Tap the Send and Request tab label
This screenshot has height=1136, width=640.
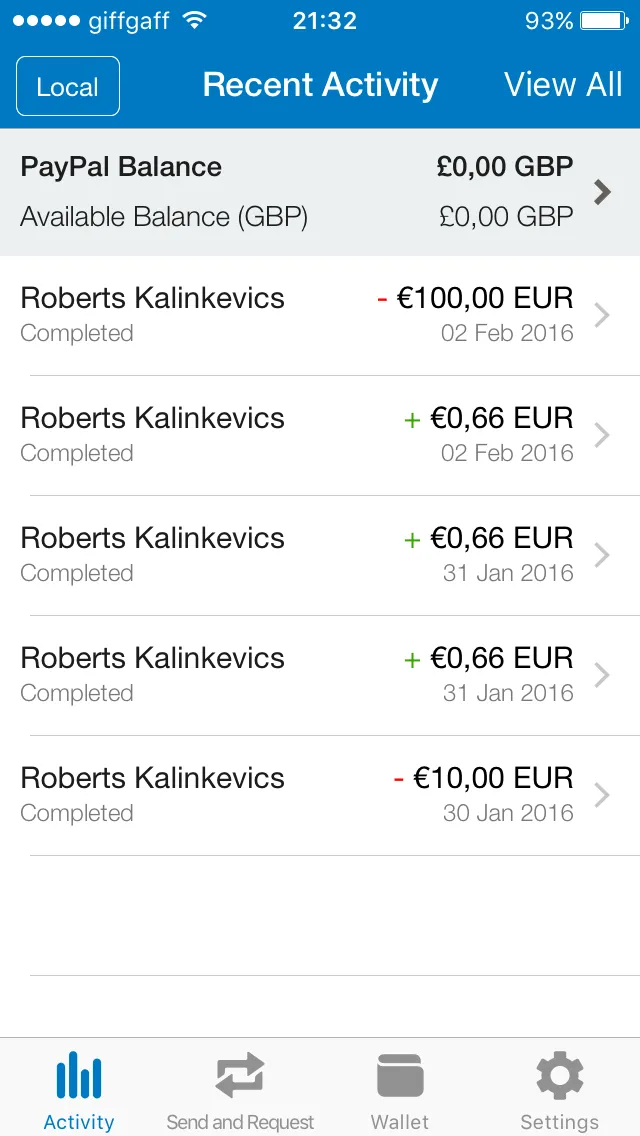(x=240, y=1122)
